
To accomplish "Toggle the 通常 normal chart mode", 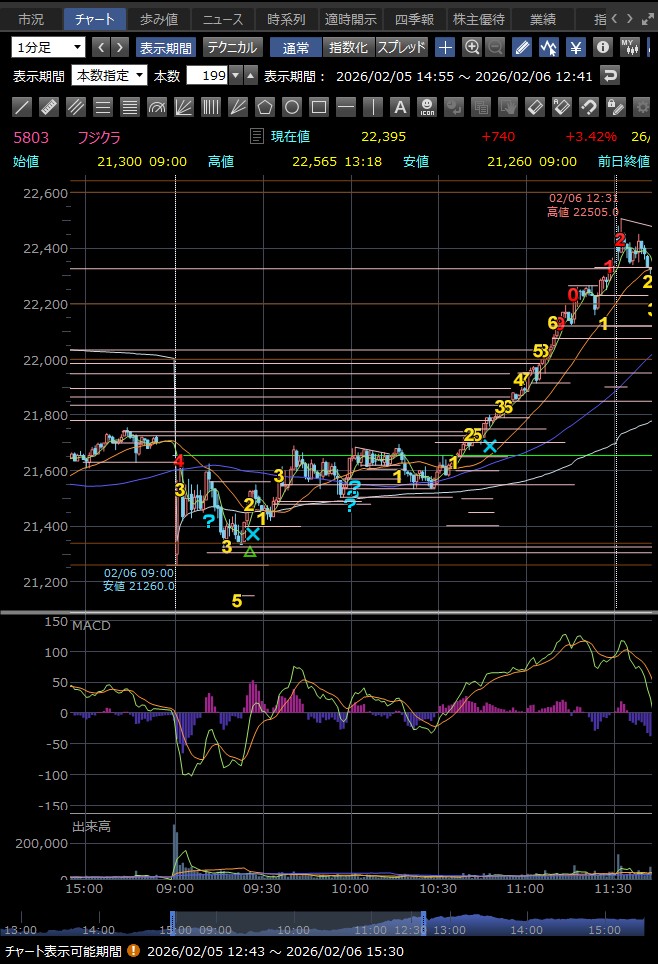I will coord(296,47).
